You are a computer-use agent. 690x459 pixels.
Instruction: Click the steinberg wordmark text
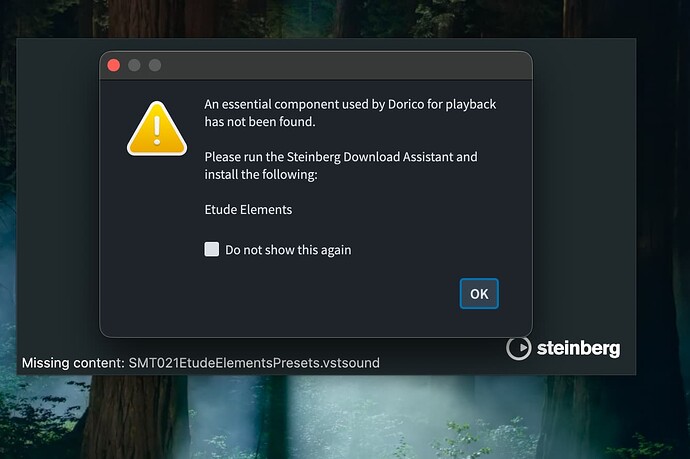578,349
